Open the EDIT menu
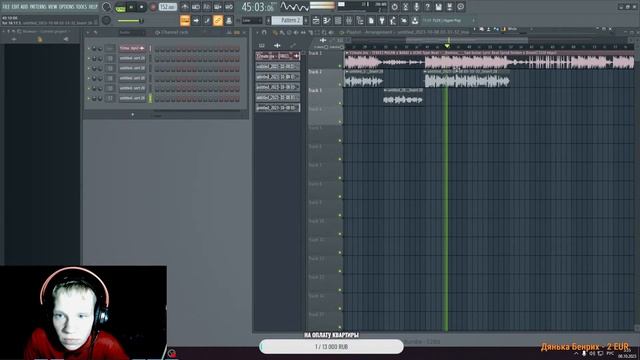Image resolution: width=640 pixels, height=360 pixels. pos(15,7)
